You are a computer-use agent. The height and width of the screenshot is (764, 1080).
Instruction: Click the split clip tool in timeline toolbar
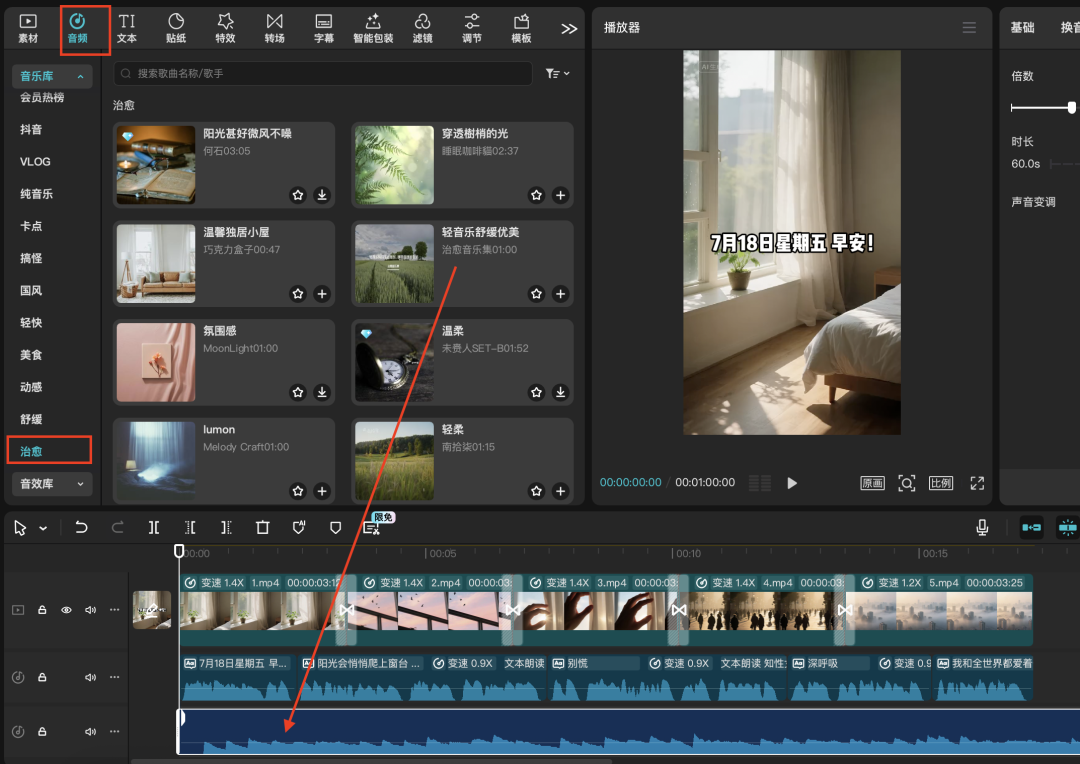pos(154,527)
